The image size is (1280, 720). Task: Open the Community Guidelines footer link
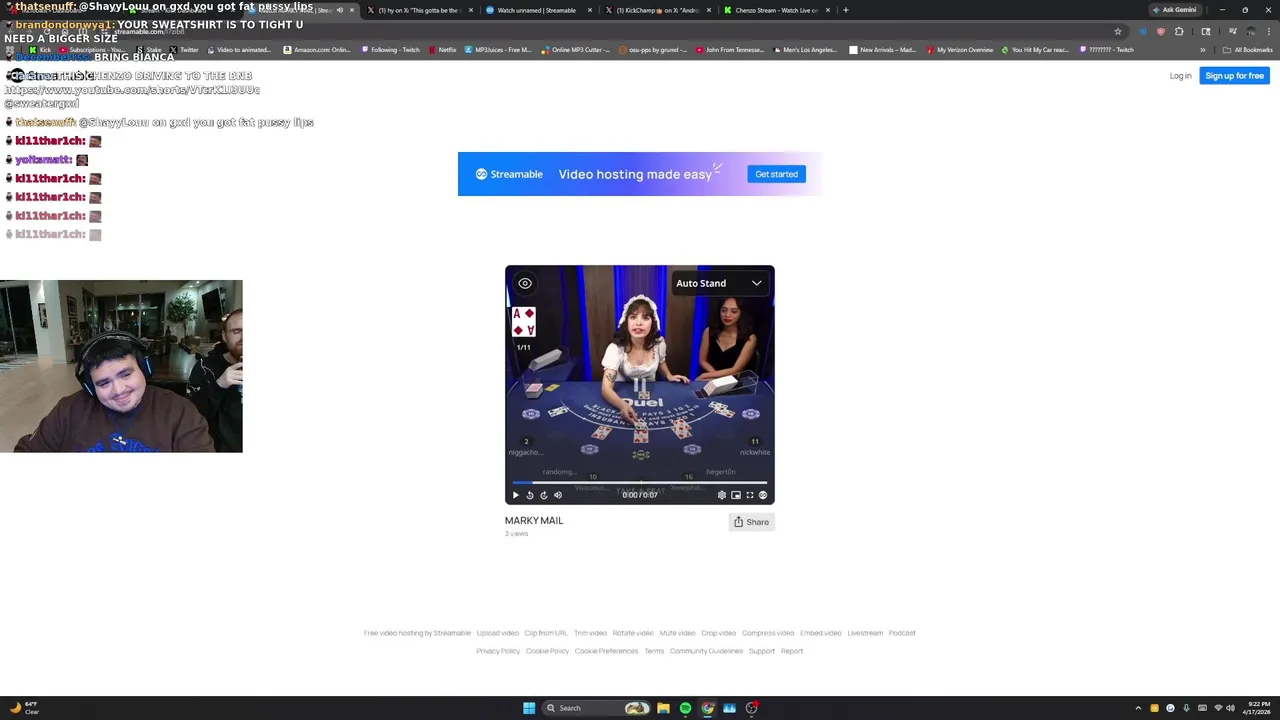[x=706, y=651]
